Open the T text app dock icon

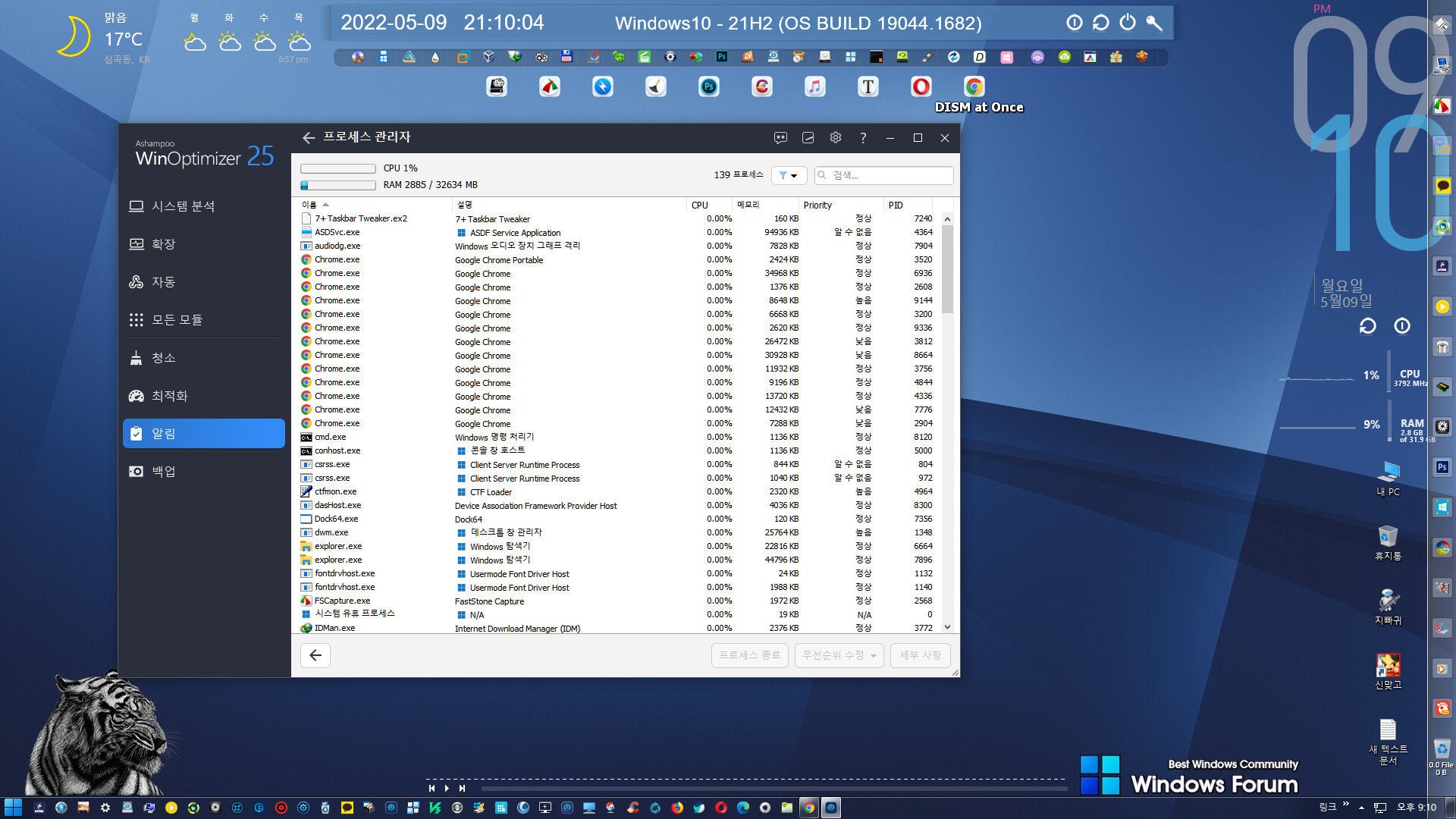click(868, 86)
